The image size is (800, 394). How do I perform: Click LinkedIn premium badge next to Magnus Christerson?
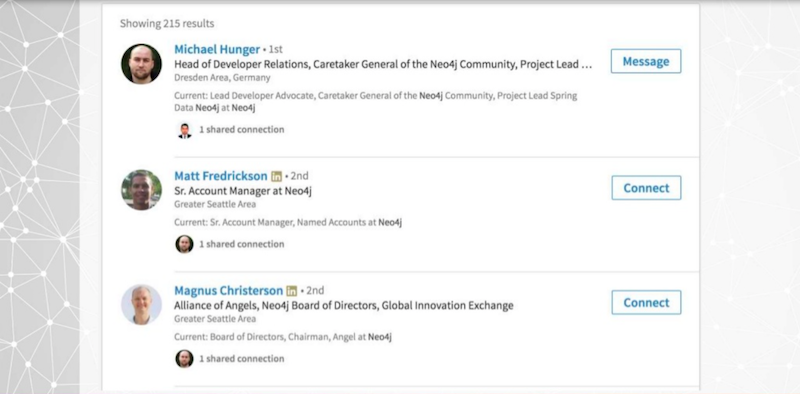click(291, 291)
